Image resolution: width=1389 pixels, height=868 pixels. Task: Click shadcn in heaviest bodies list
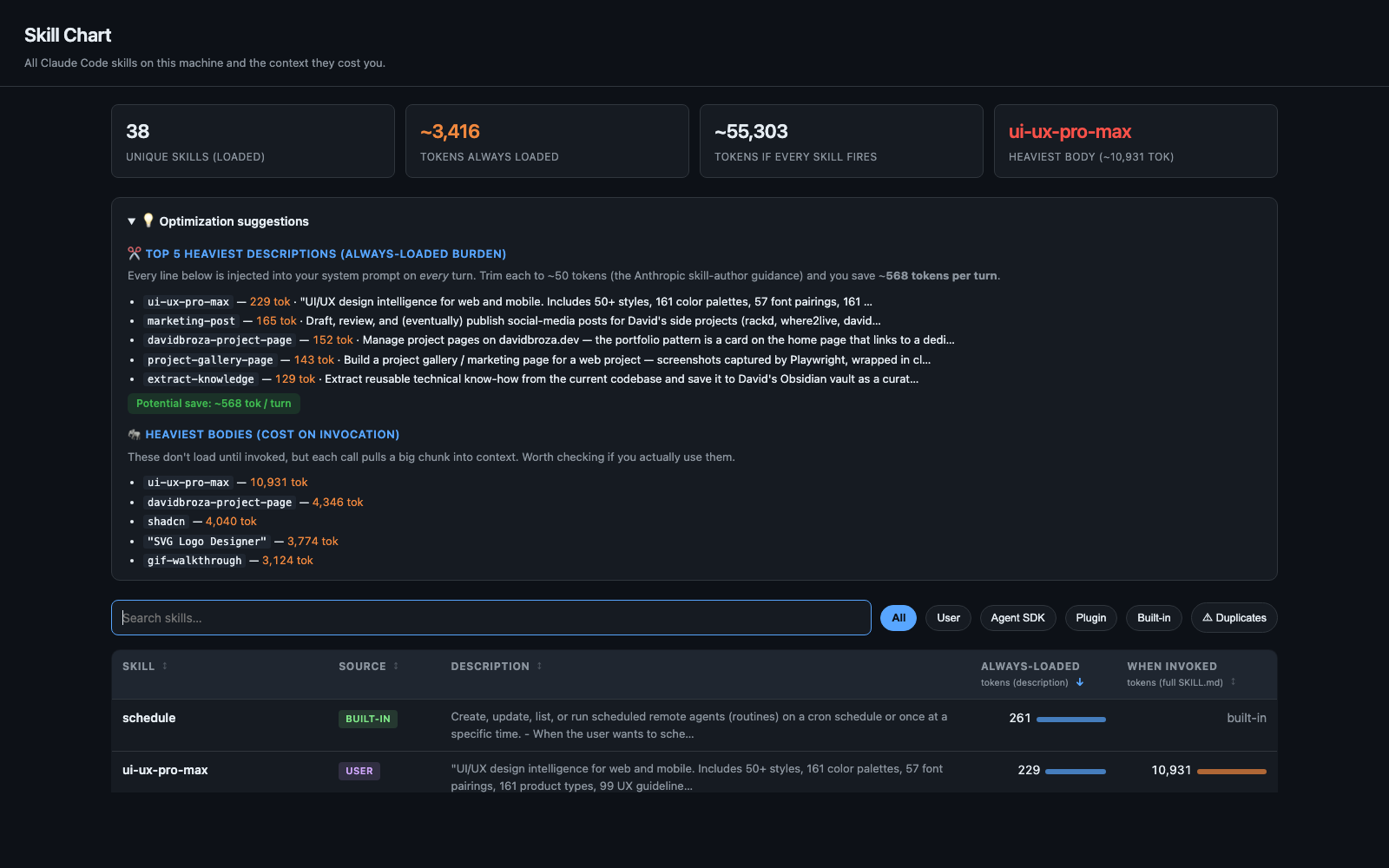[x=166, y=522]
